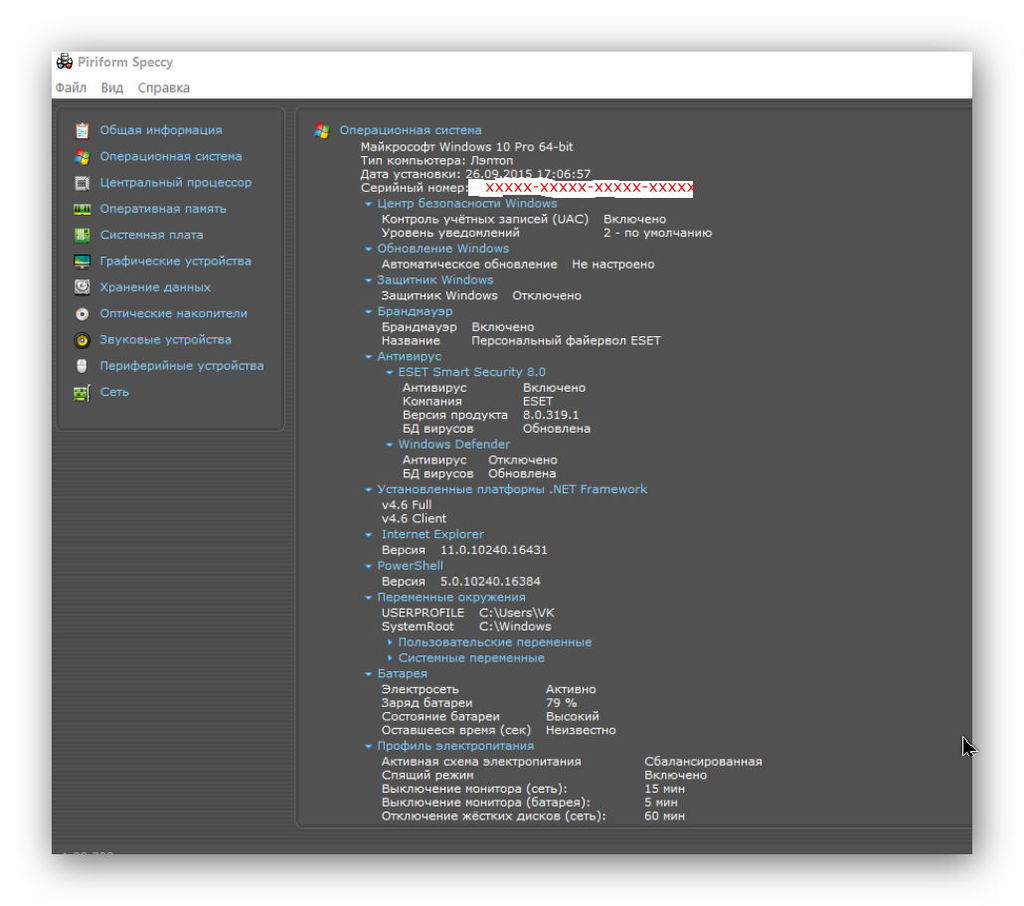Select the text Майкрософт Windows 10 Pro 64-bit
The image size is (1024, 906).
click(467, 147)
